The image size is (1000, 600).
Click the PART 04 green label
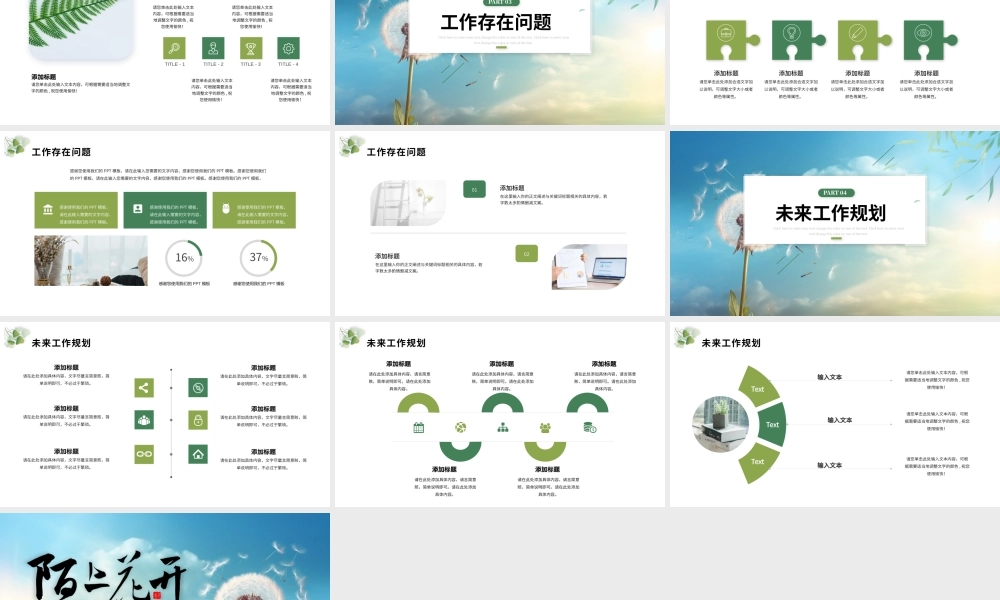point(835,193)
